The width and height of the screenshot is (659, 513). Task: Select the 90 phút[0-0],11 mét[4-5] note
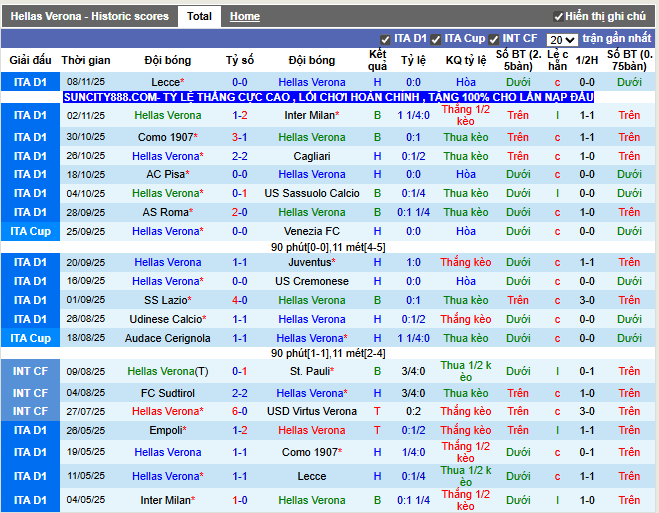point(328,247)
